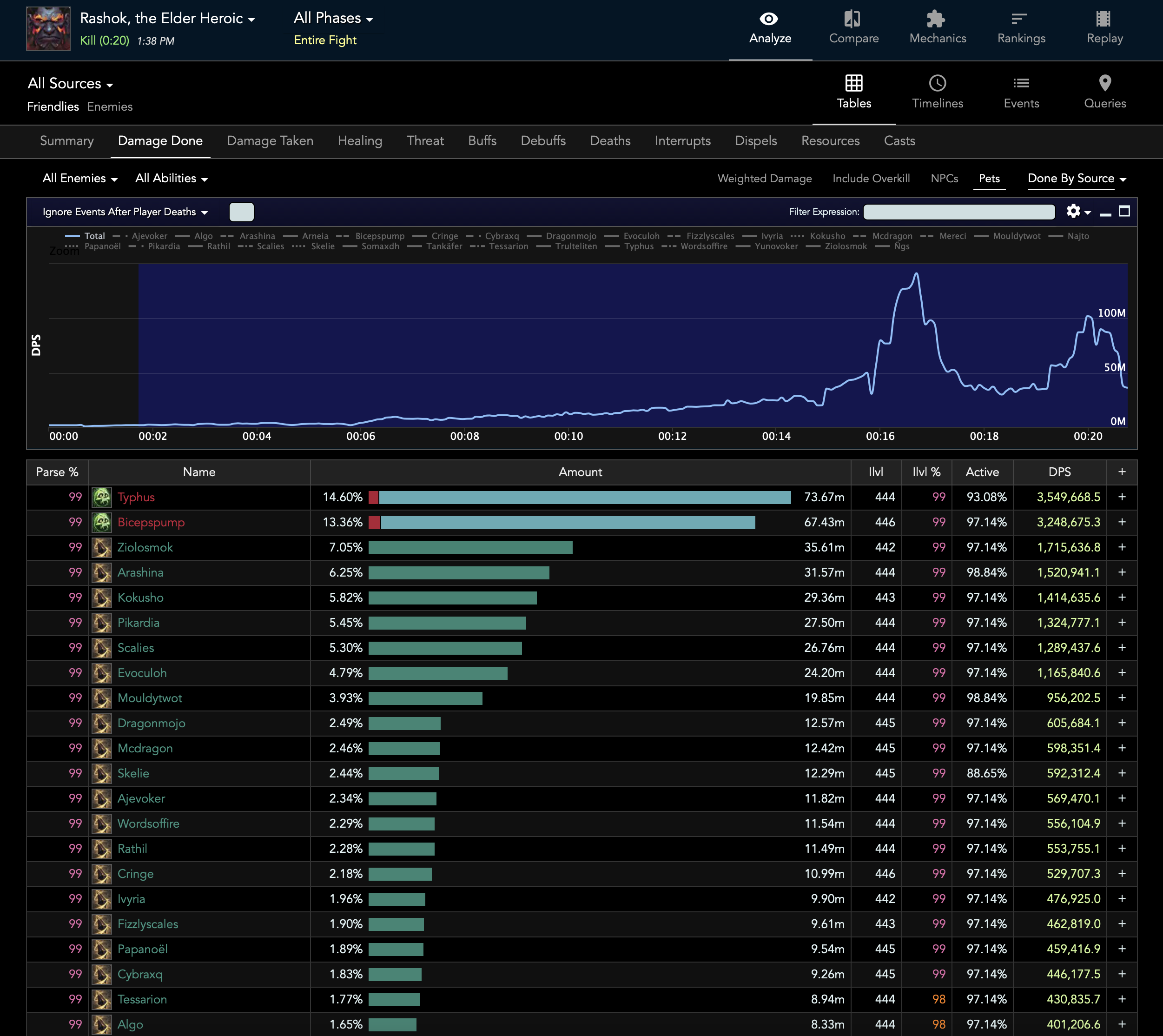Open the Events list icon

tap(1020, 84)
